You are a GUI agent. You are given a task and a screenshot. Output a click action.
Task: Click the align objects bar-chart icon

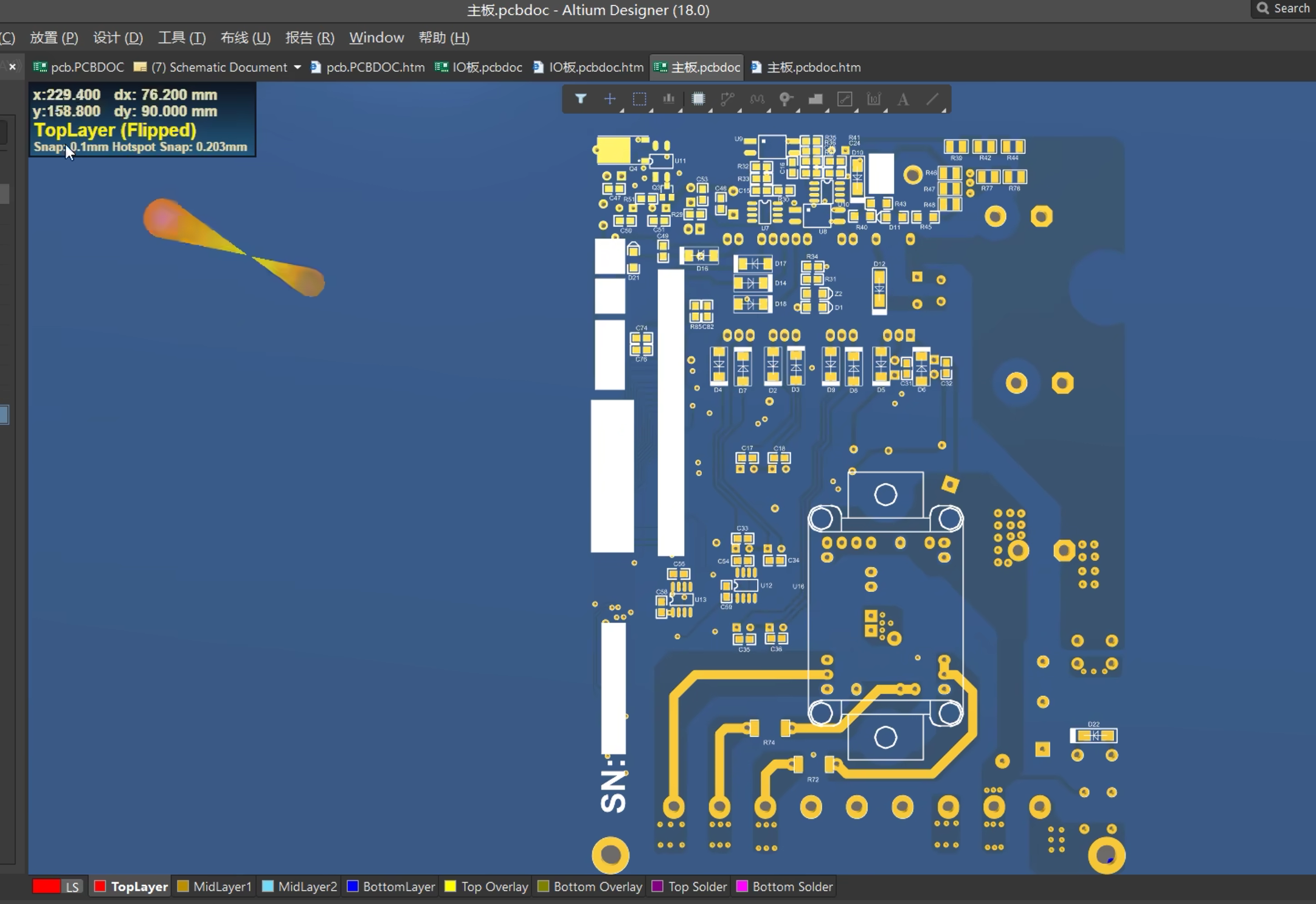coord(668,99)
